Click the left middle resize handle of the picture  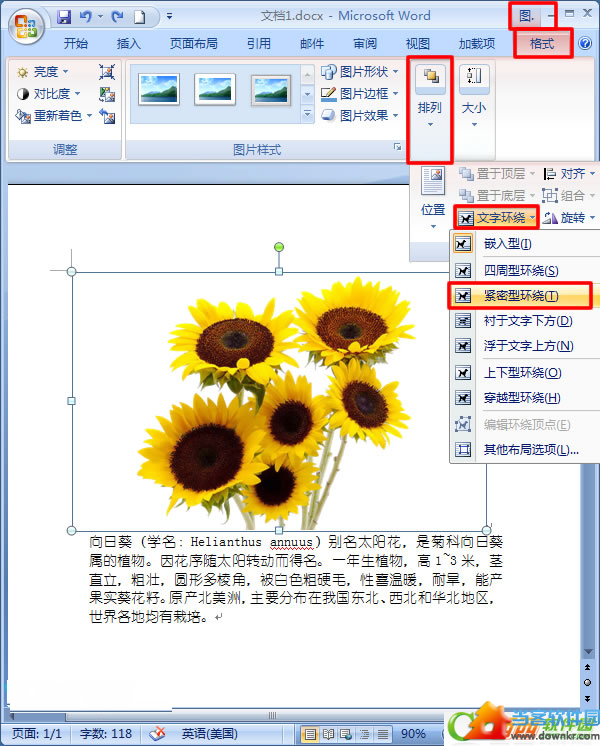71,401
